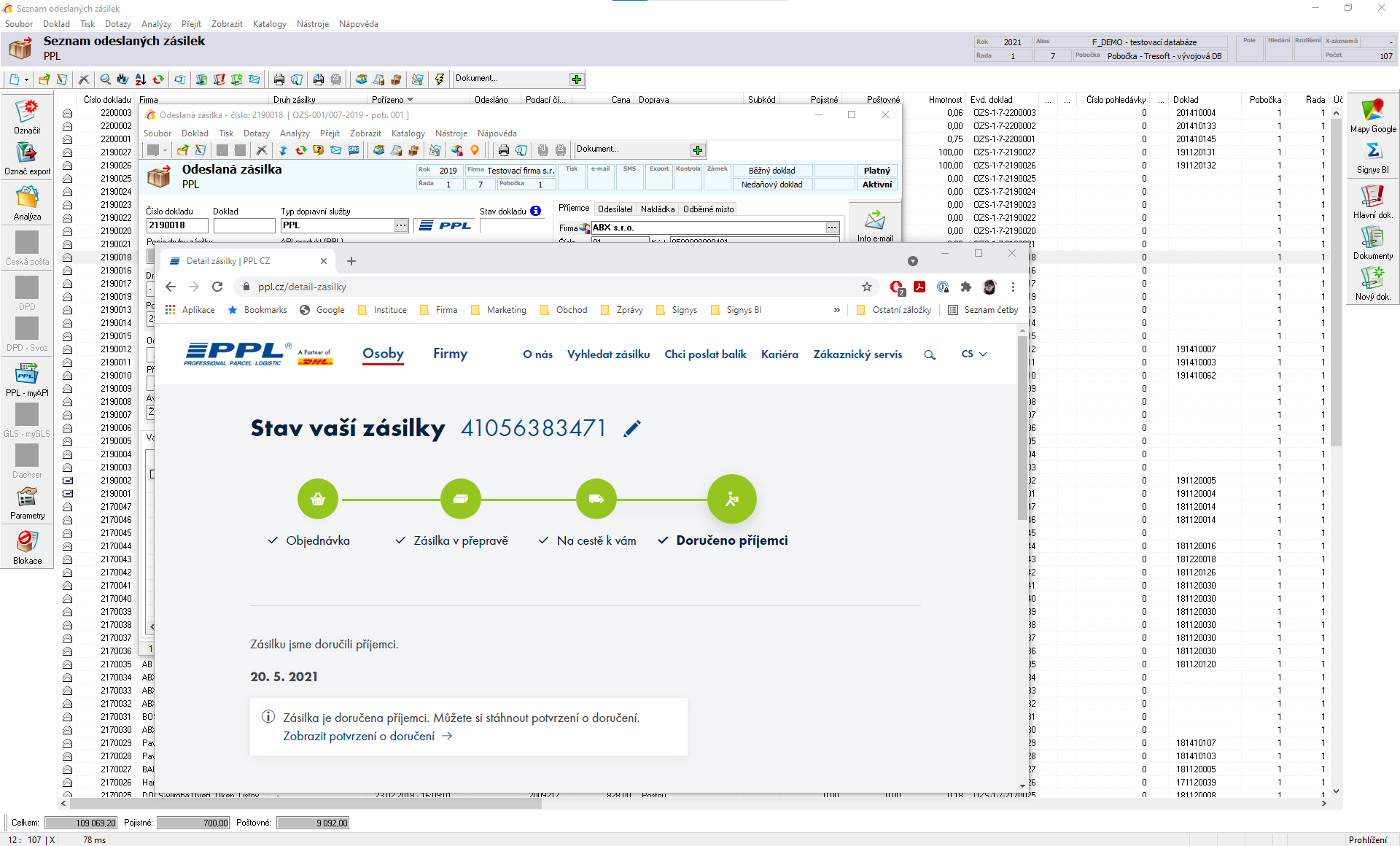
Task: Open the Firma ABX s.r.o. lookup button
Action: pos(832,228)
